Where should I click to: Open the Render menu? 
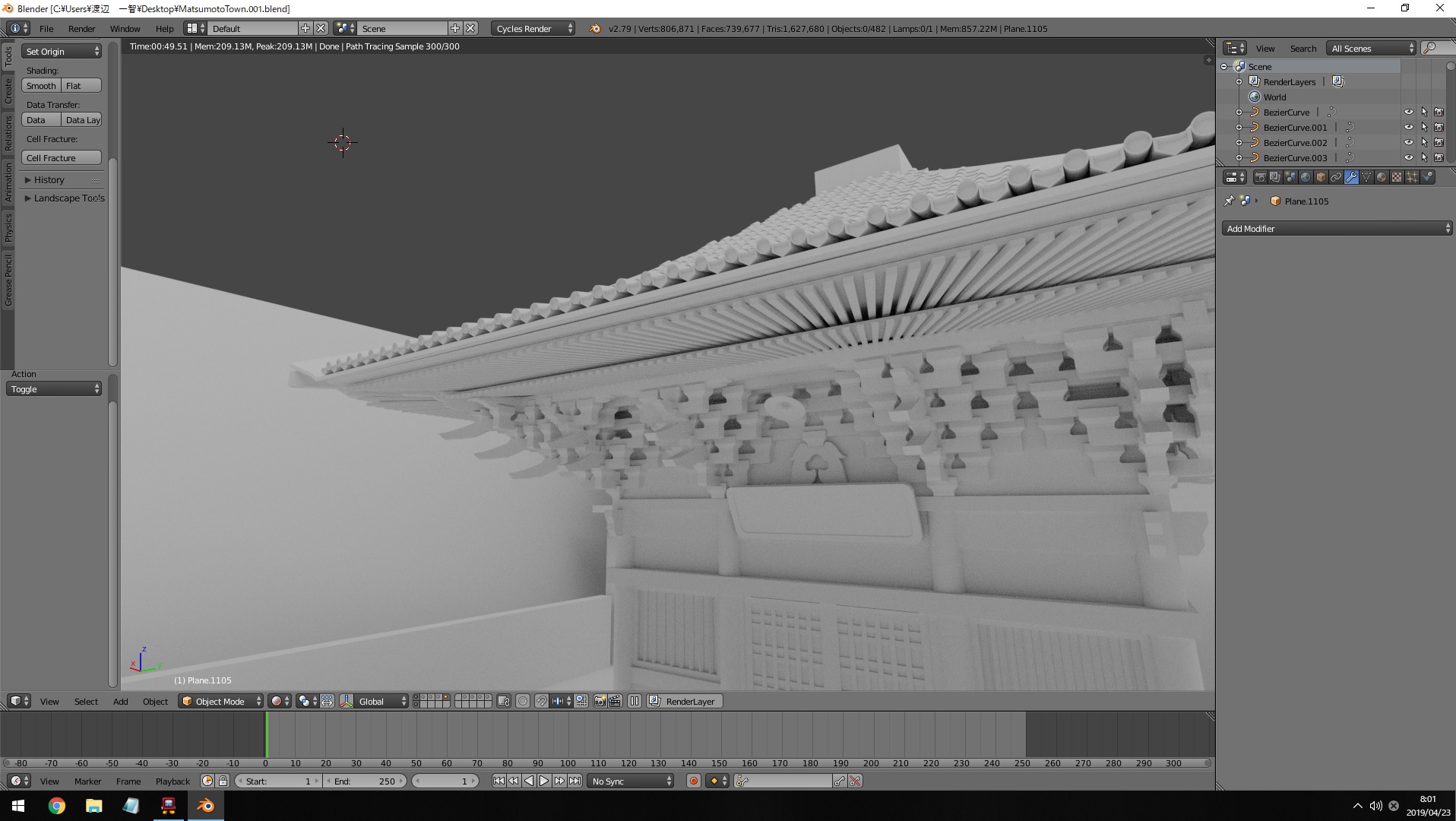pos(81,29)
